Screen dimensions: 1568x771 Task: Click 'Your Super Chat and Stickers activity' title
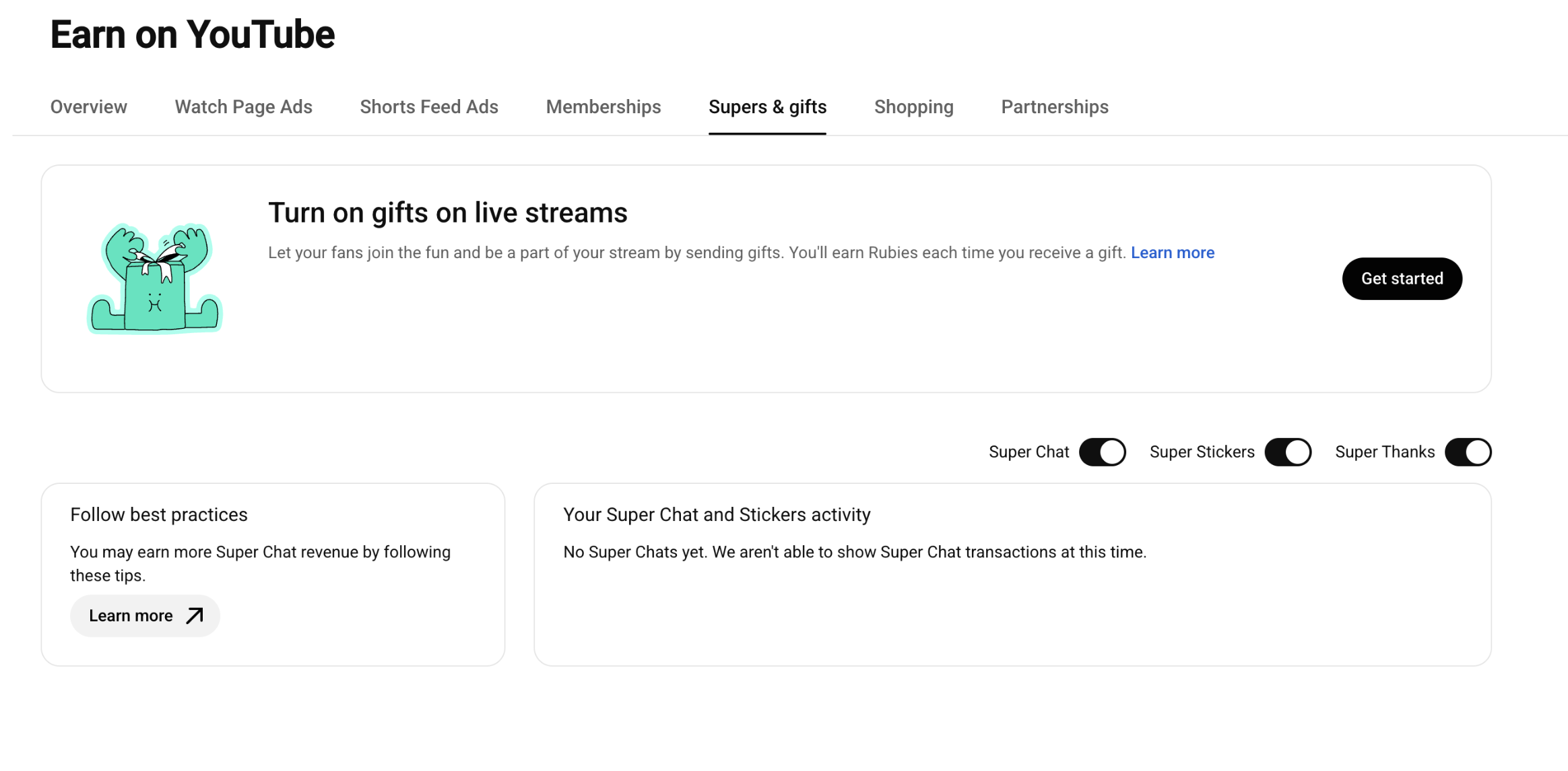tap(717, 515)
